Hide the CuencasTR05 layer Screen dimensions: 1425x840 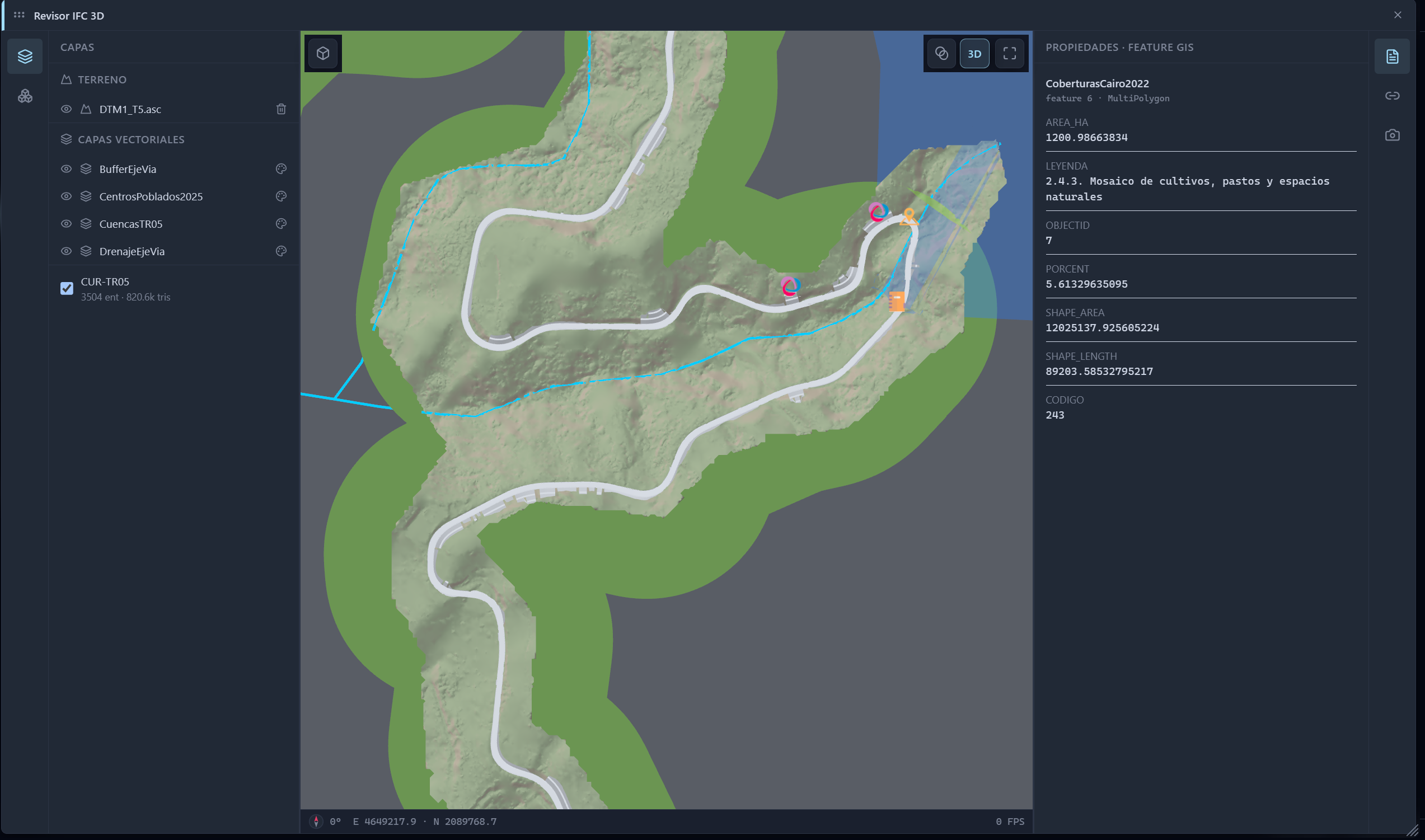[x=66, y=224]
